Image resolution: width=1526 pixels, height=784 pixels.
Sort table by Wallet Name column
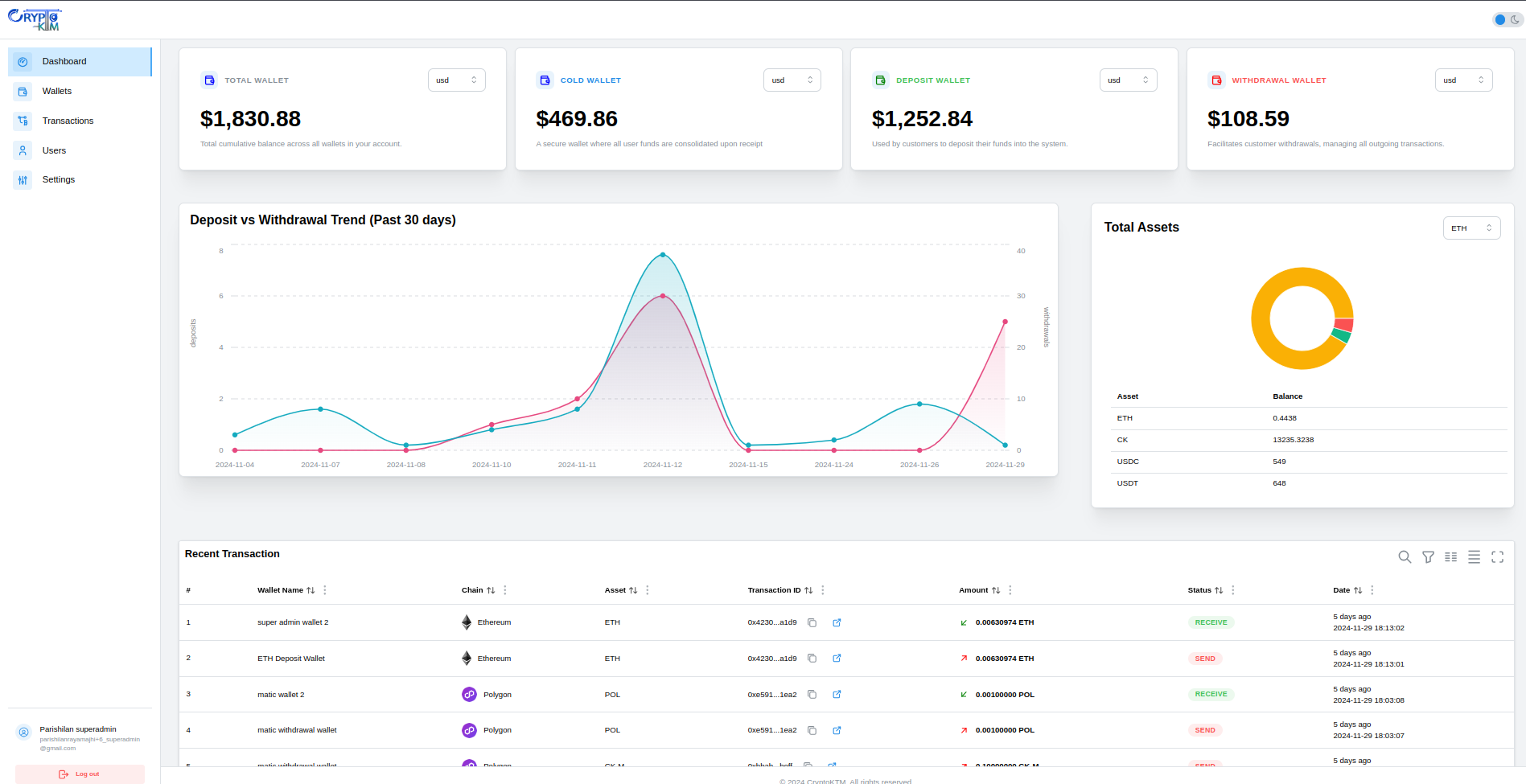311,590
